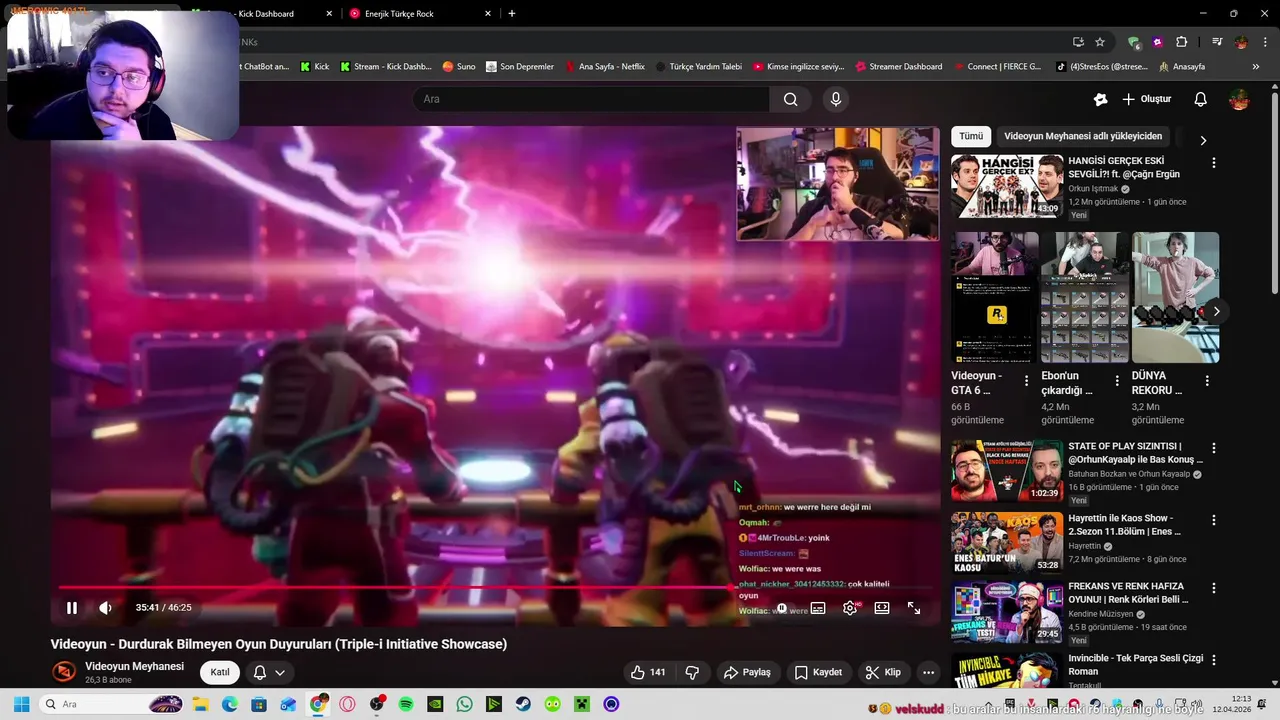Open YouTube notifications bell
This screenshot has width=1280, height=720.
(1201, 99)
